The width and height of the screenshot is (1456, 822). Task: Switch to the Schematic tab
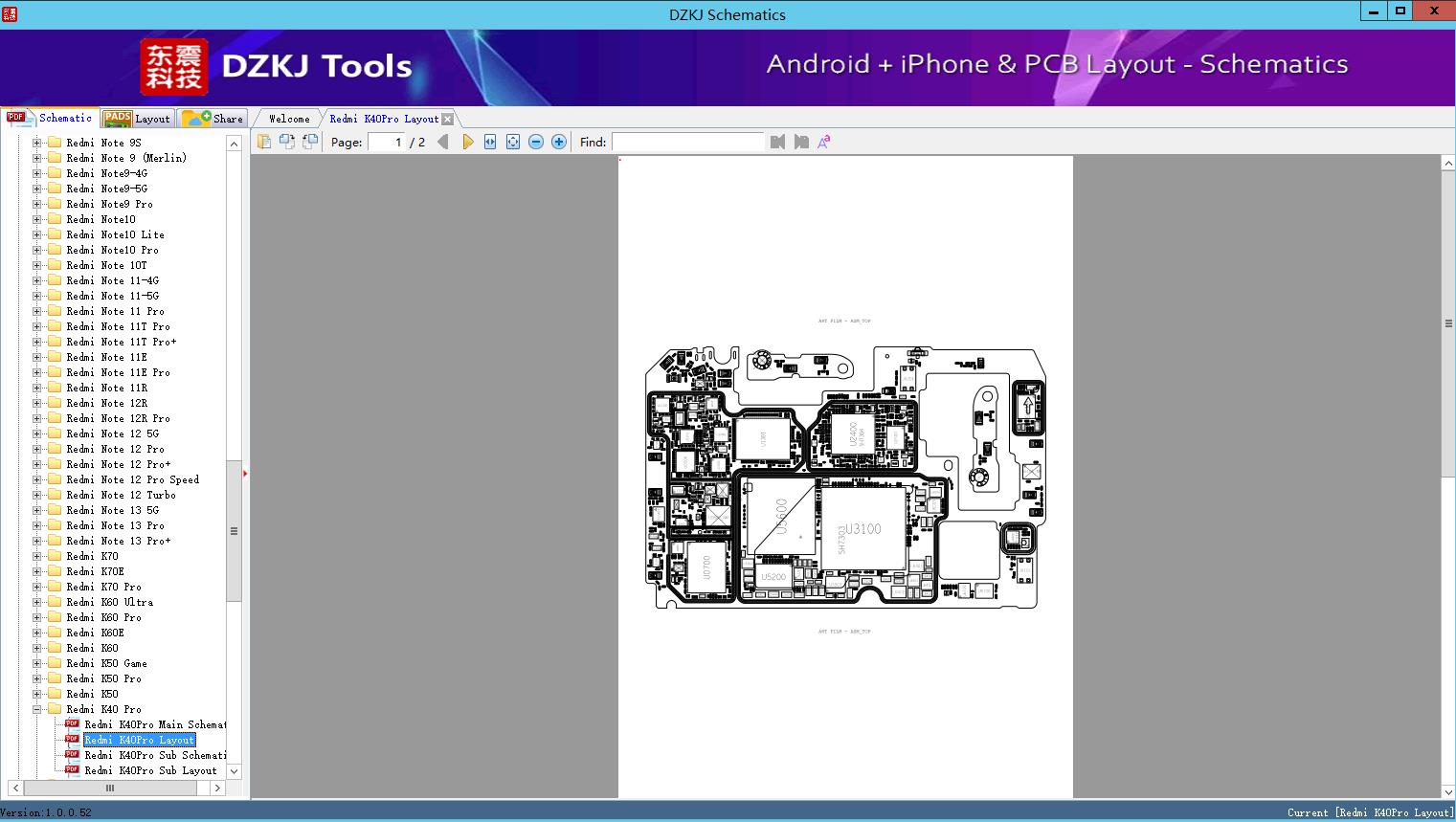point(50,118)
